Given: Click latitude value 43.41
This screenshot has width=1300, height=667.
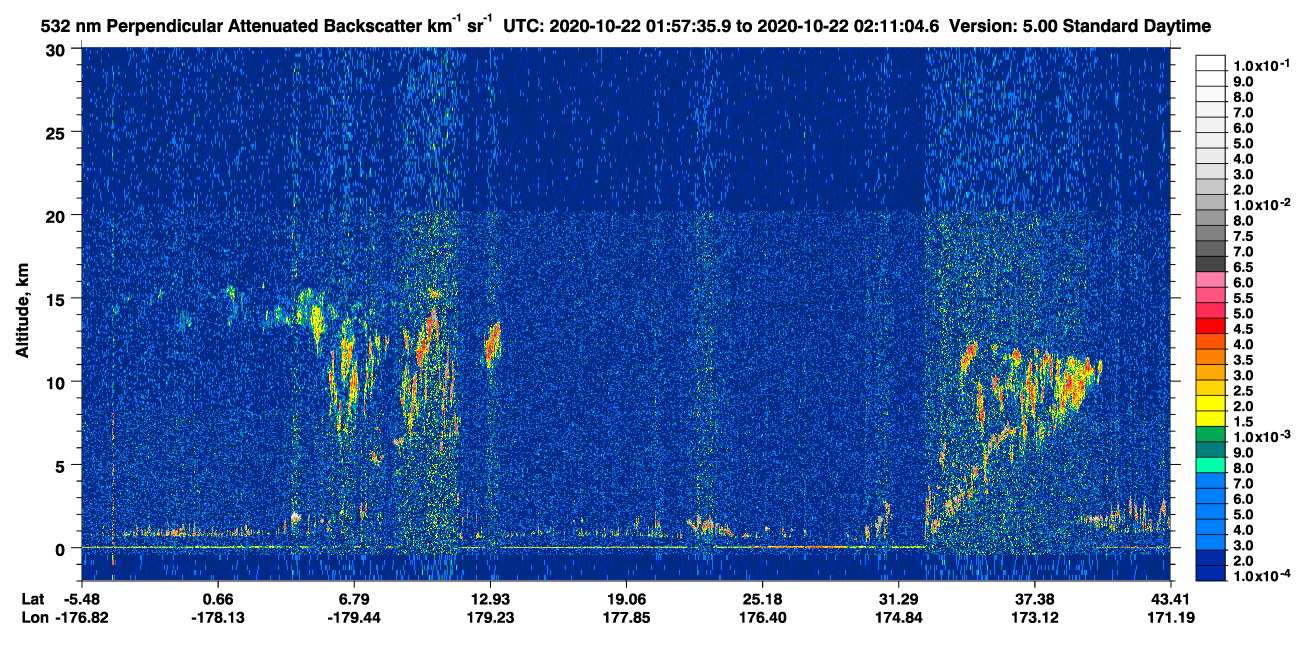Looking at the screenshot, I should click(1170, 598).
